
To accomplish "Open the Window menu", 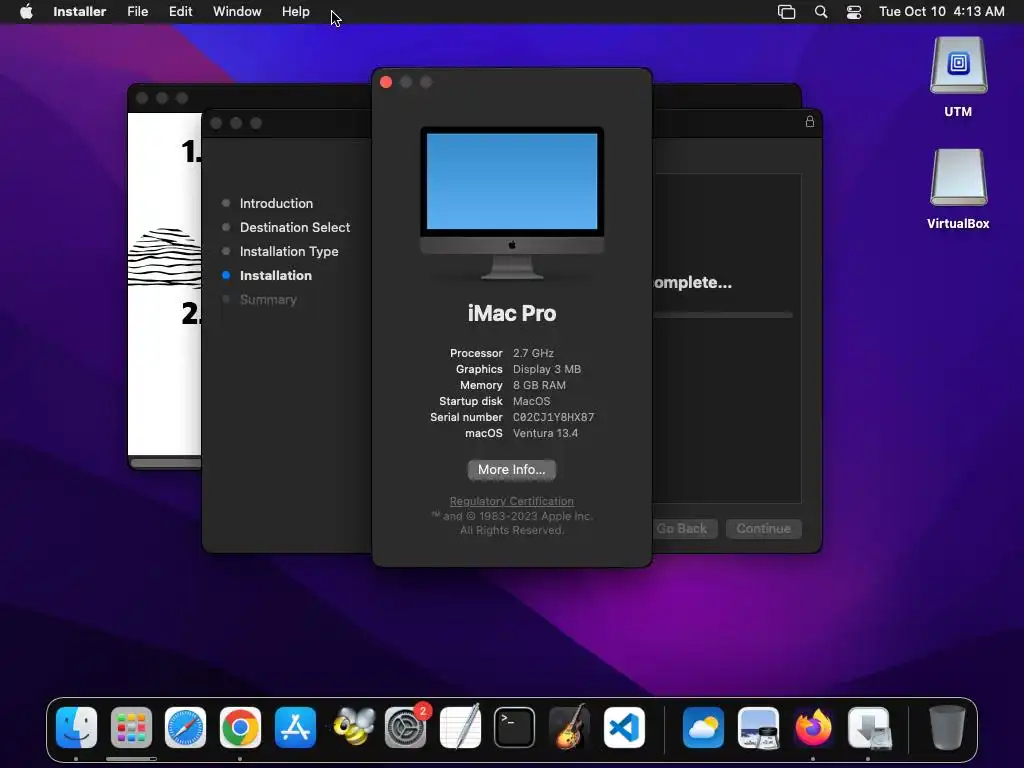I will (x=237, y=12).
